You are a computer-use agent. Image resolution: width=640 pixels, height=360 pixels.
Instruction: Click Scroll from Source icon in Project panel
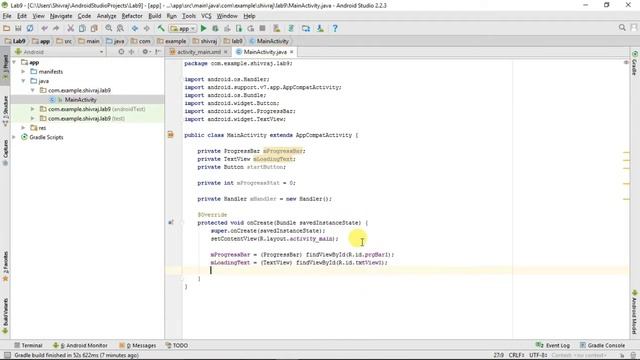point(121,52)
